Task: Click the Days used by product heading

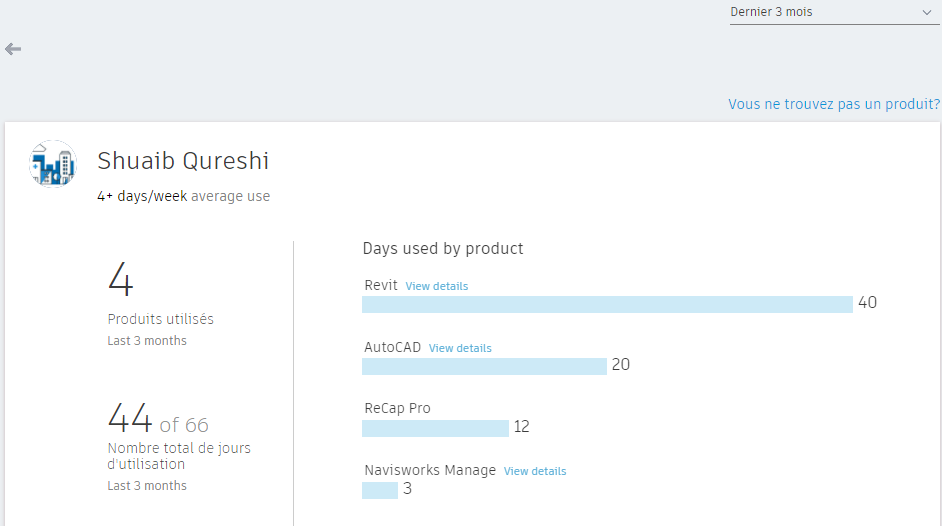Action: pyautogui.click(x=443, y=249)
